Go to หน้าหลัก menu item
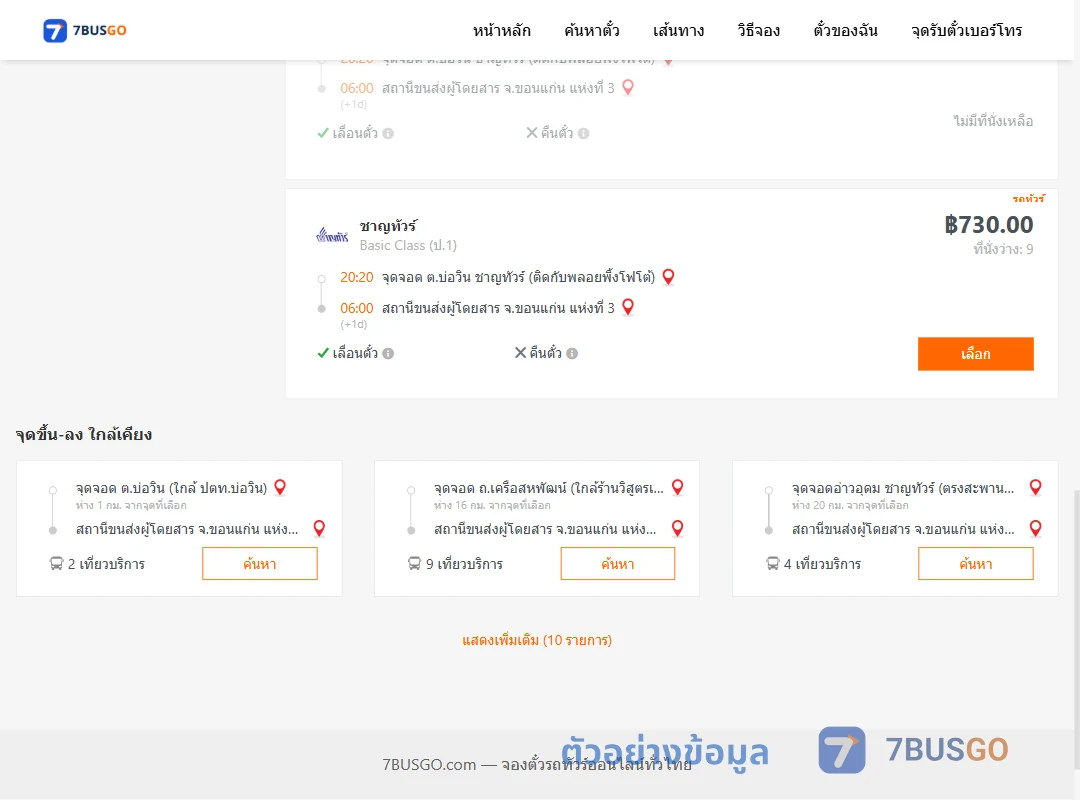 [x=501, y=30]
